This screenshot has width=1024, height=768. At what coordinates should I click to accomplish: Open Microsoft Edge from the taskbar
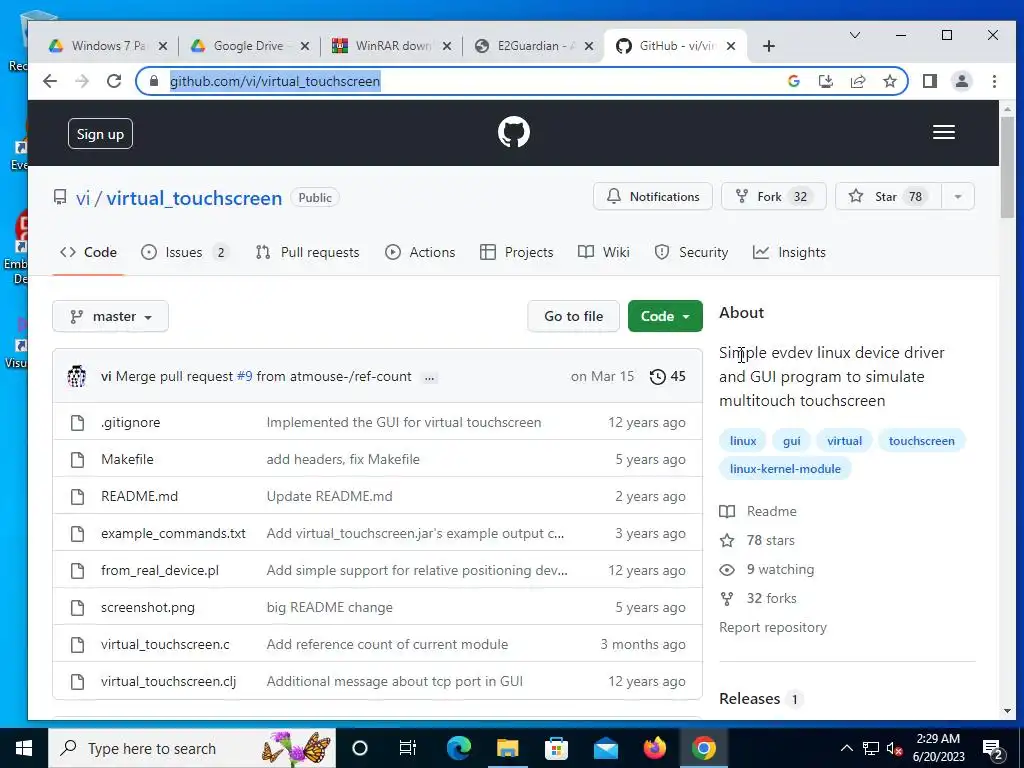coord(458,748)
